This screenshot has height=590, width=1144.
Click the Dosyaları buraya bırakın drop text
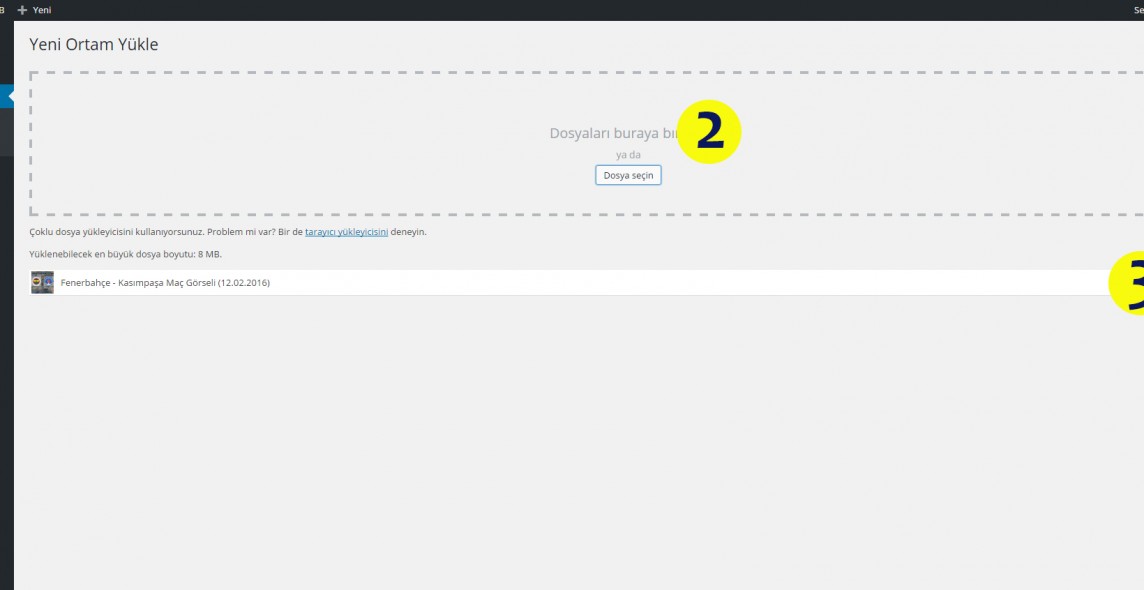click(x=612, y=133)
